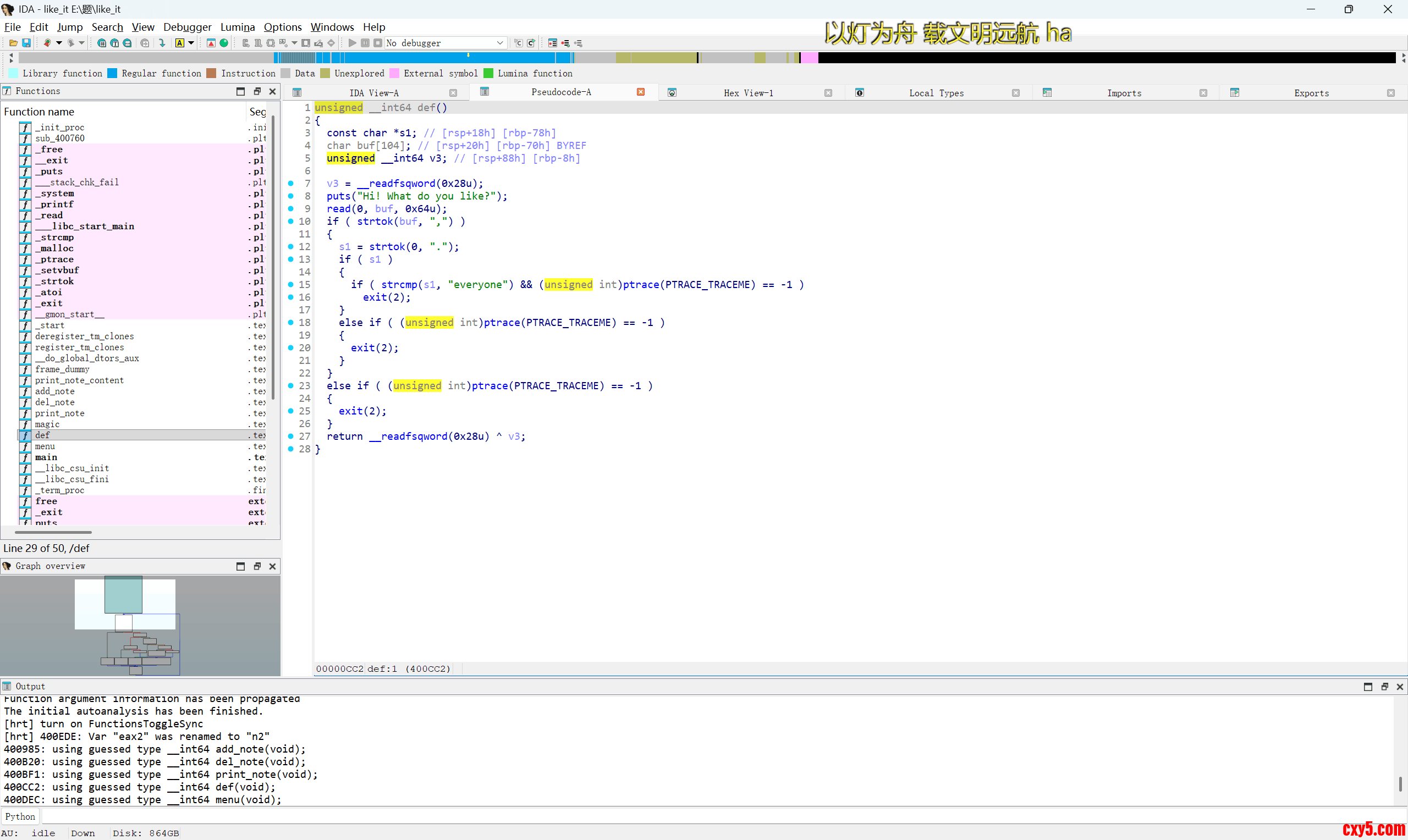Viewport: 1408px width, 840px height.
Task: Click the save database floppy icon
Action: 26,43
